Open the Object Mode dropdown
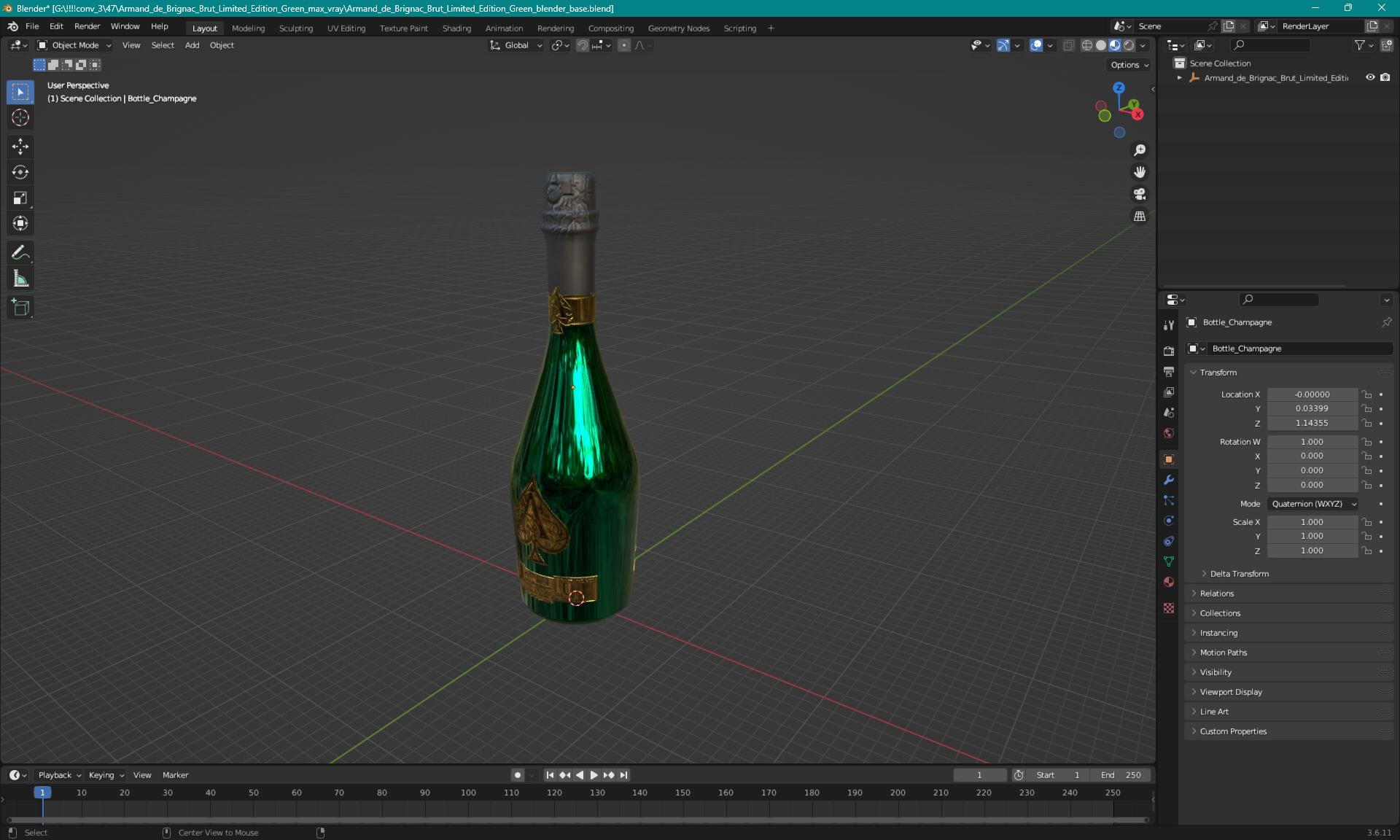The image size is (1400, 840). pos(74,45)
